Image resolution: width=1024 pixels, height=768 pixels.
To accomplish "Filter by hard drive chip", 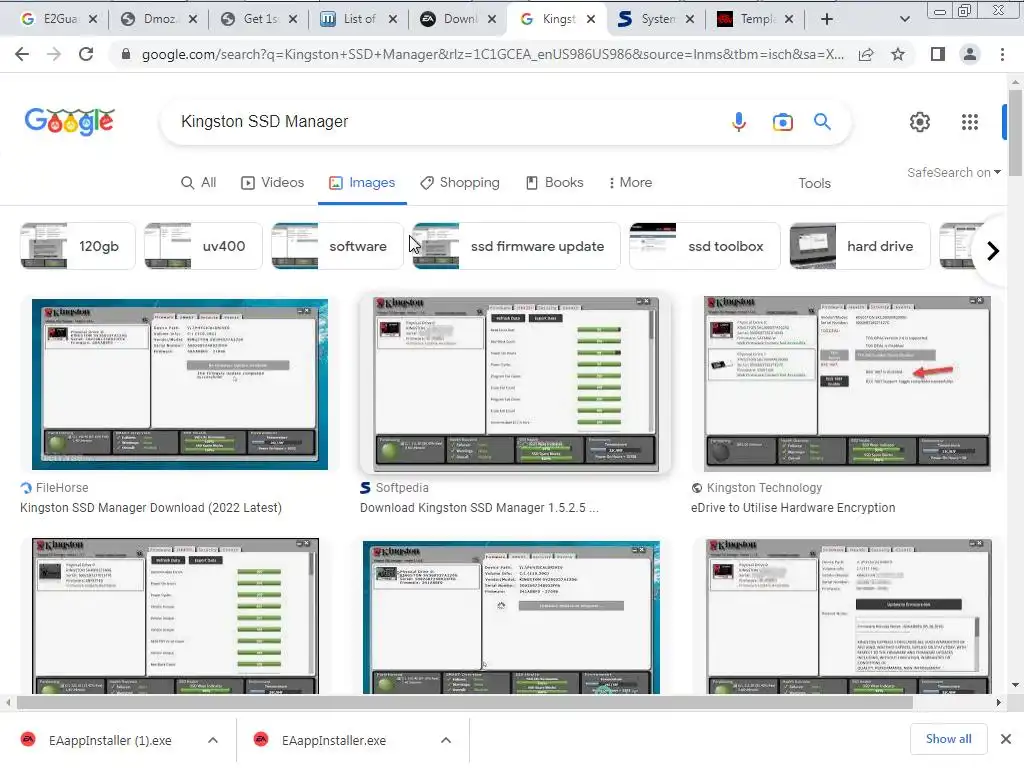I will click(859, 246).
